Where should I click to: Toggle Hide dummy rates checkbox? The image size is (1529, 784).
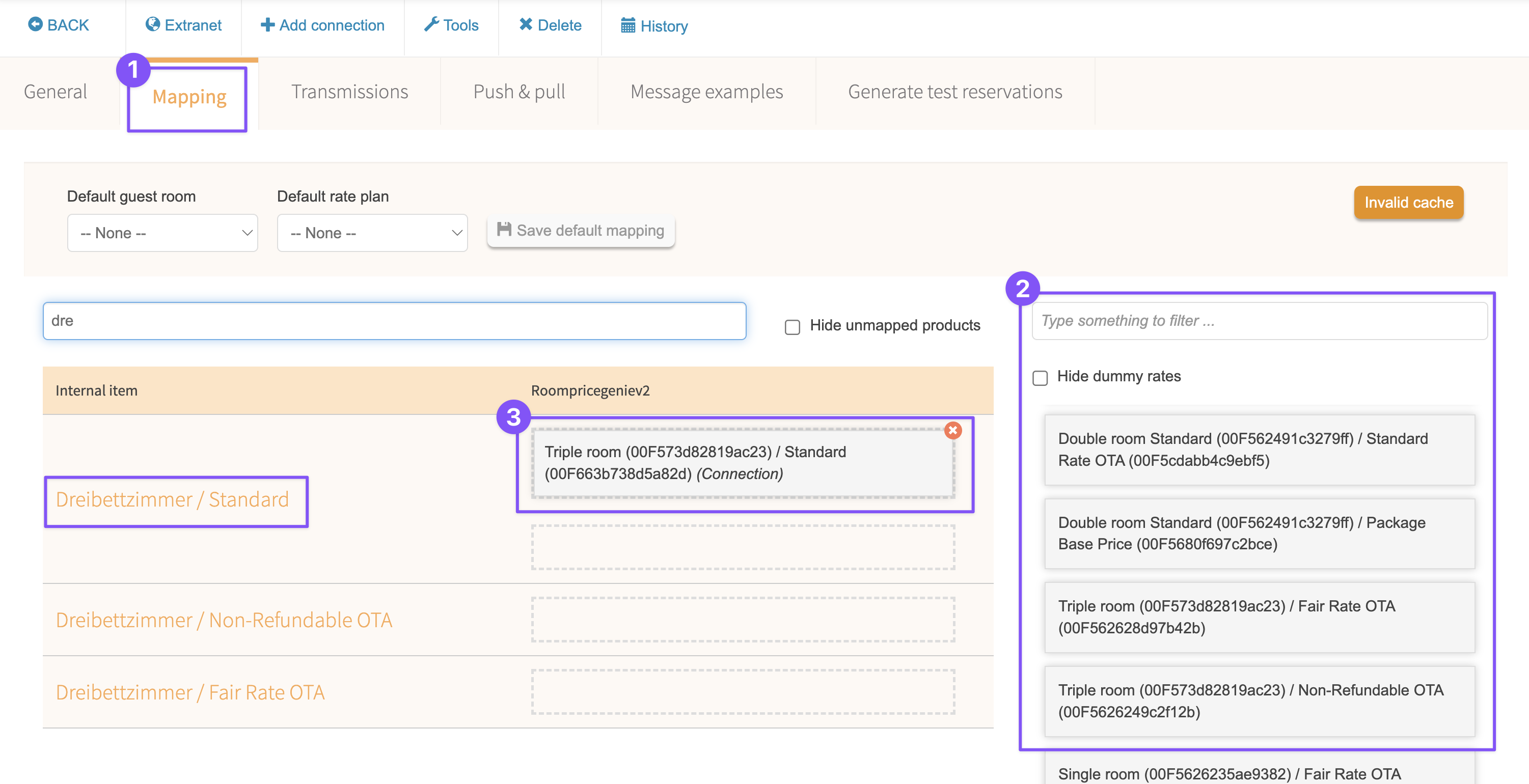pos(1040,378)
